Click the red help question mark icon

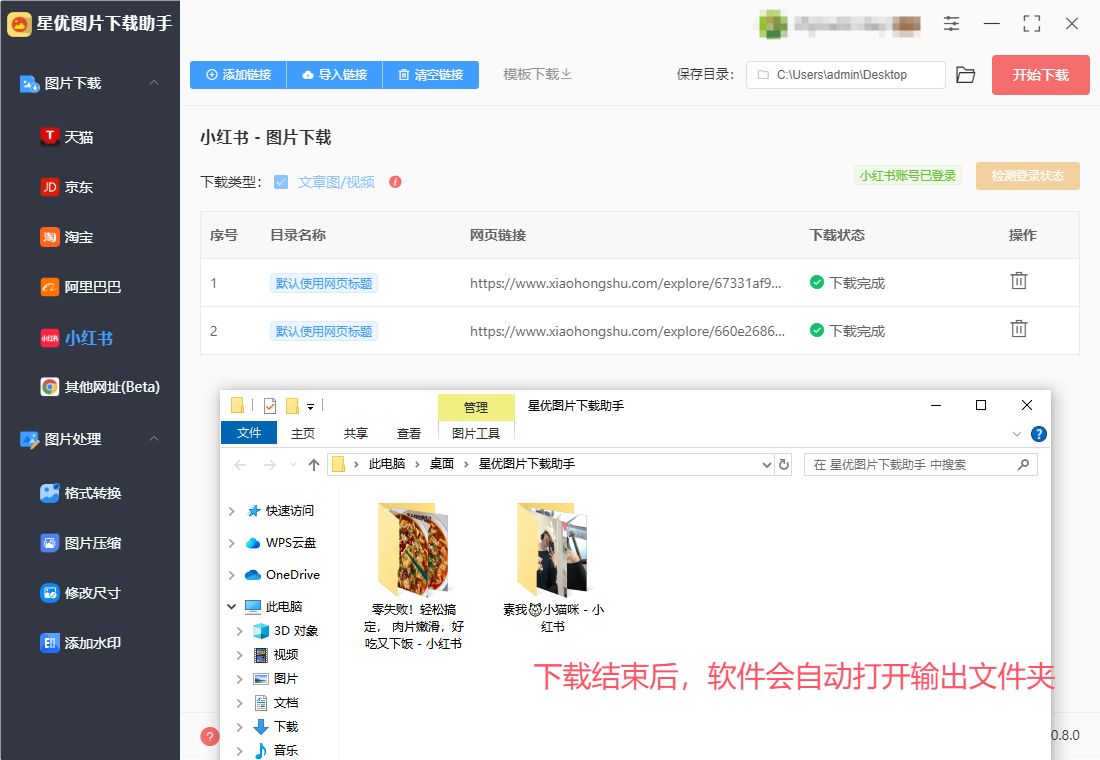click(x=209, y=736)
